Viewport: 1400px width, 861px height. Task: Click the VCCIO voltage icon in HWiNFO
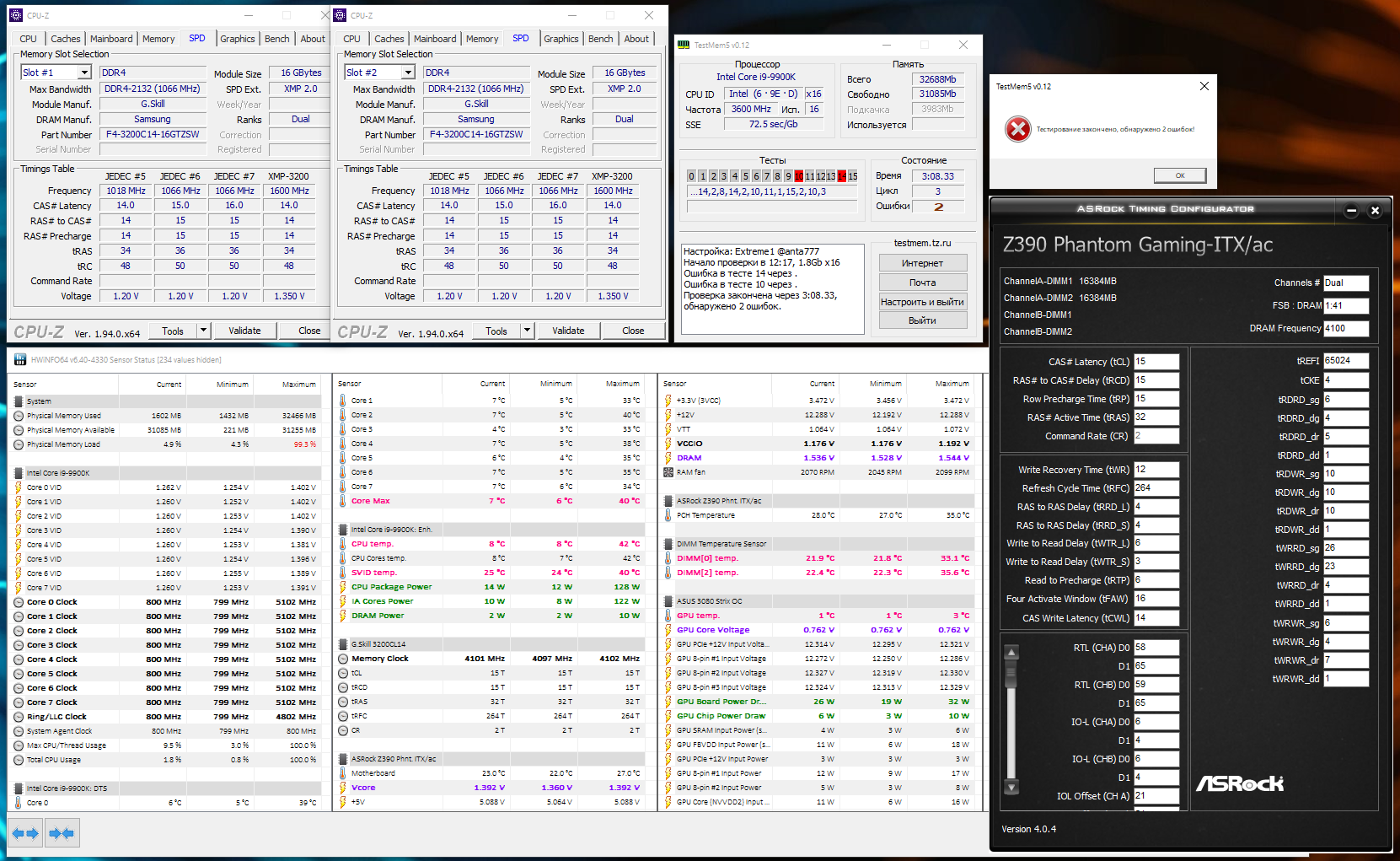click(x=668, y=444)
